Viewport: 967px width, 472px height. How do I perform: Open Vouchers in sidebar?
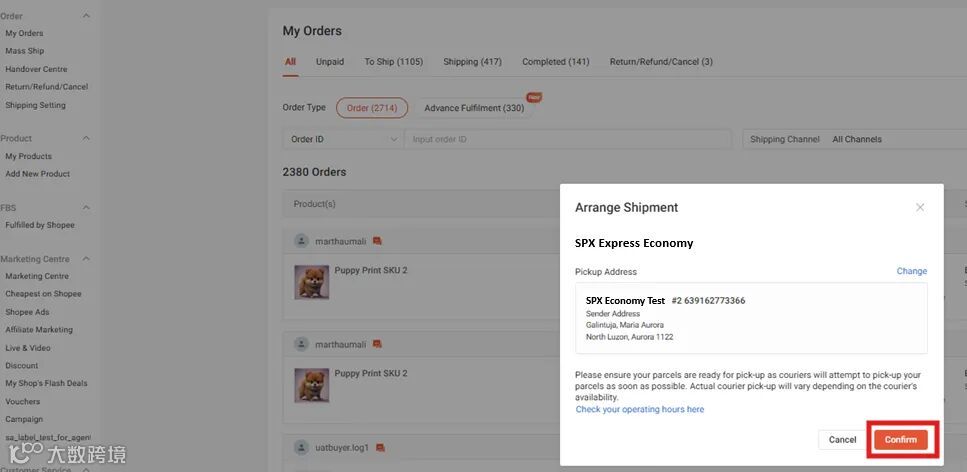pyautogui.click(x=23, y=402)
